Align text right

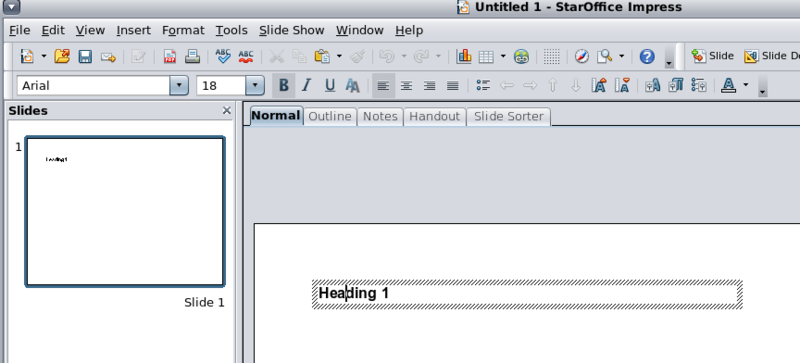click(x=429, y=86)
